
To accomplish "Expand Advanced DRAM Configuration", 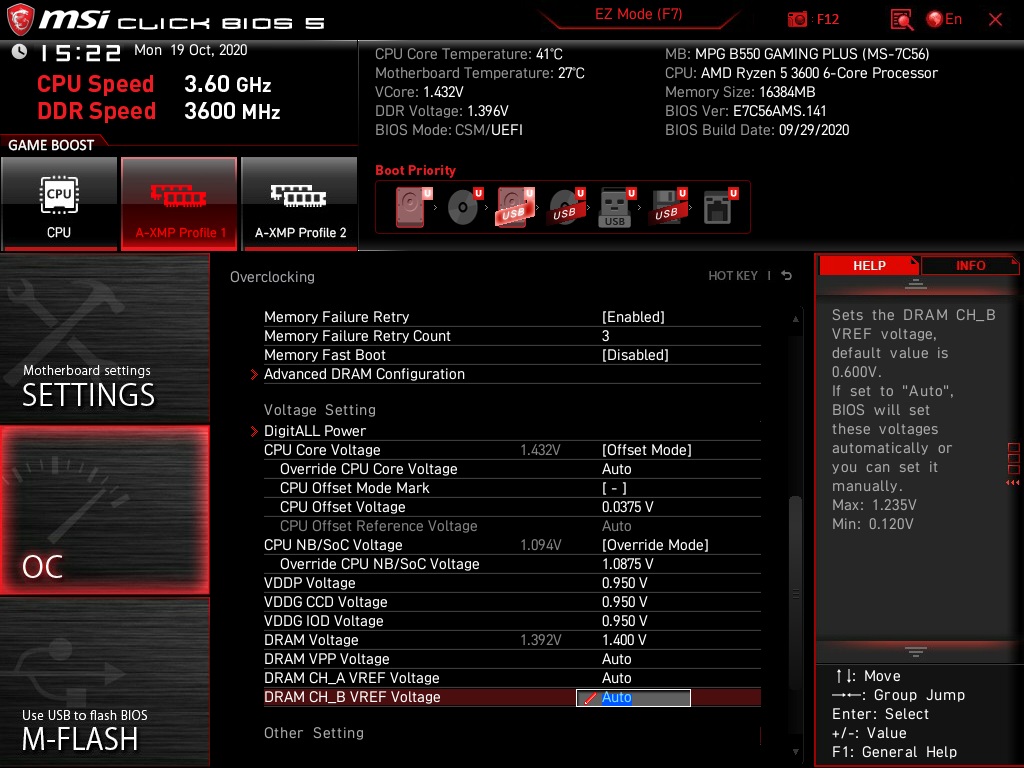I will pos(364,373).
